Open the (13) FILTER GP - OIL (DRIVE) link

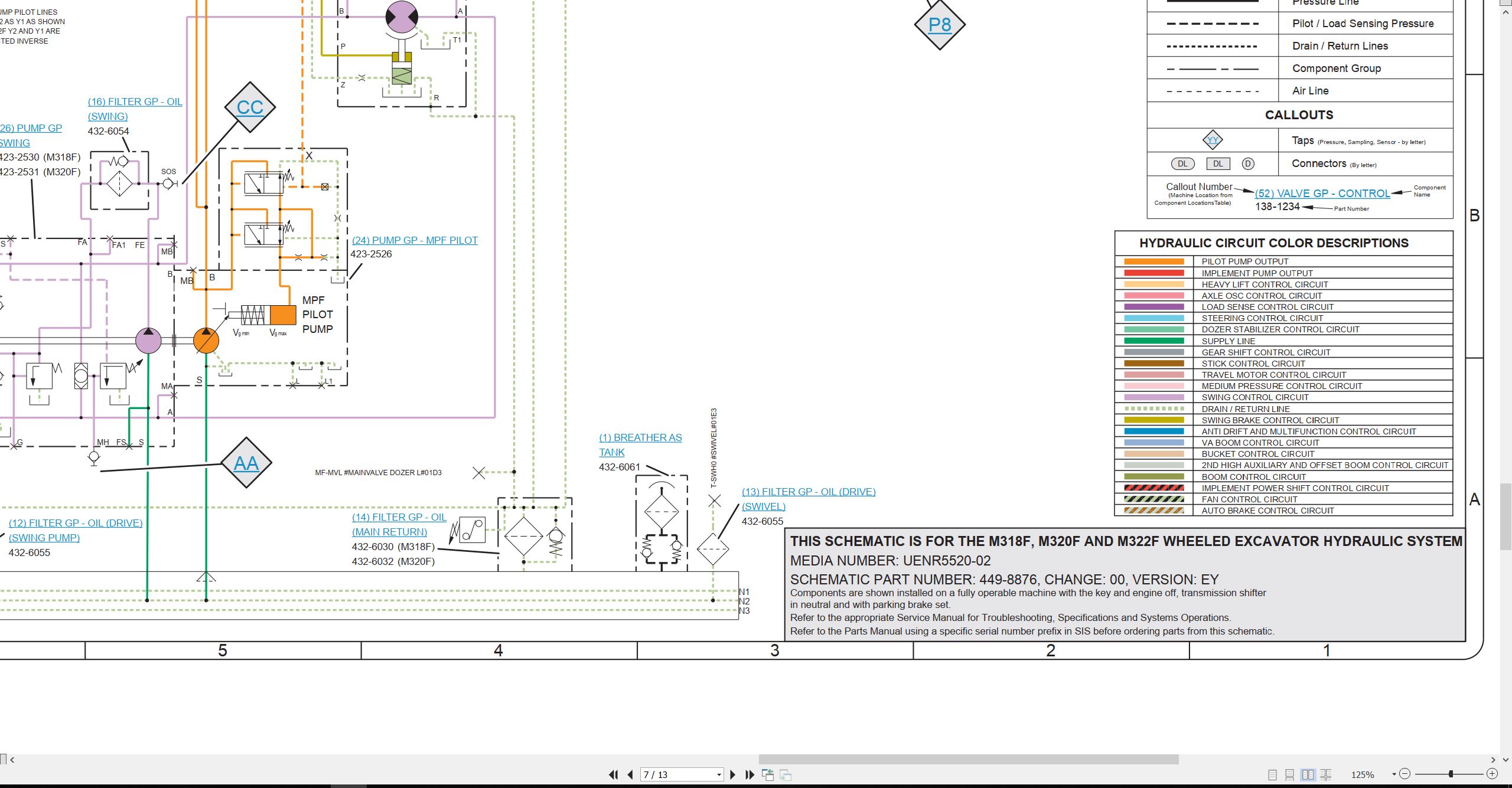click(x=809, y=492)
